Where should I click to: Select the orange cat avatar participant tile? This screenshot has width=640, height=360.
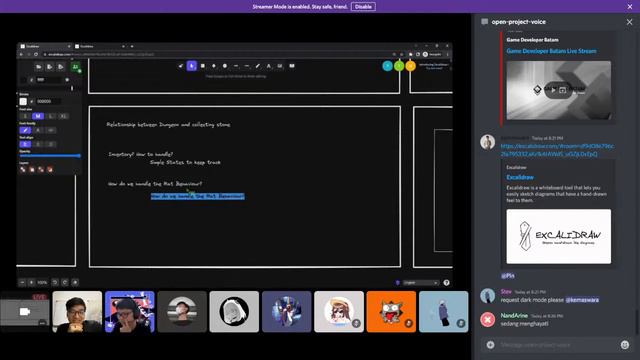point(391,311)
